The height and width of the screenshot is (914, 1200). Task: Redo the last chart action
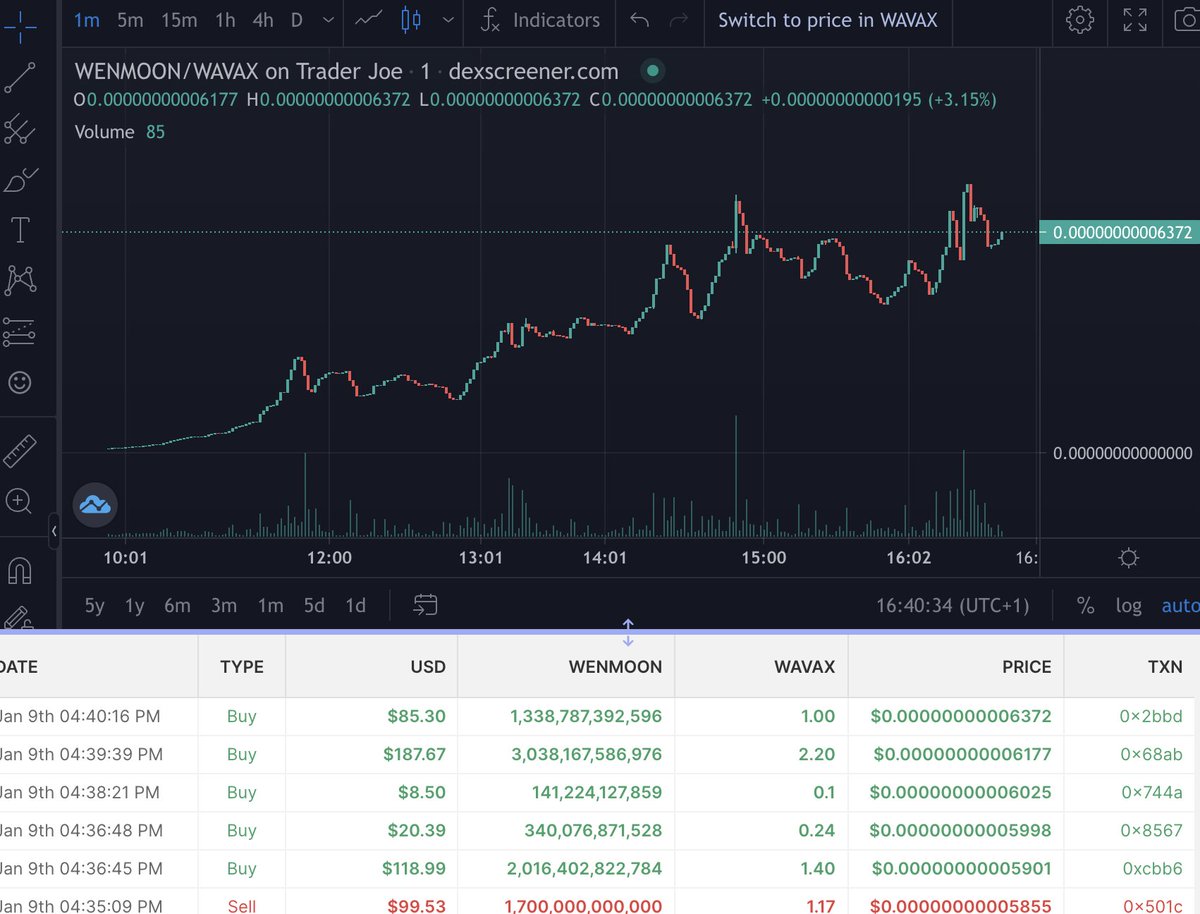tap(679, 20)
